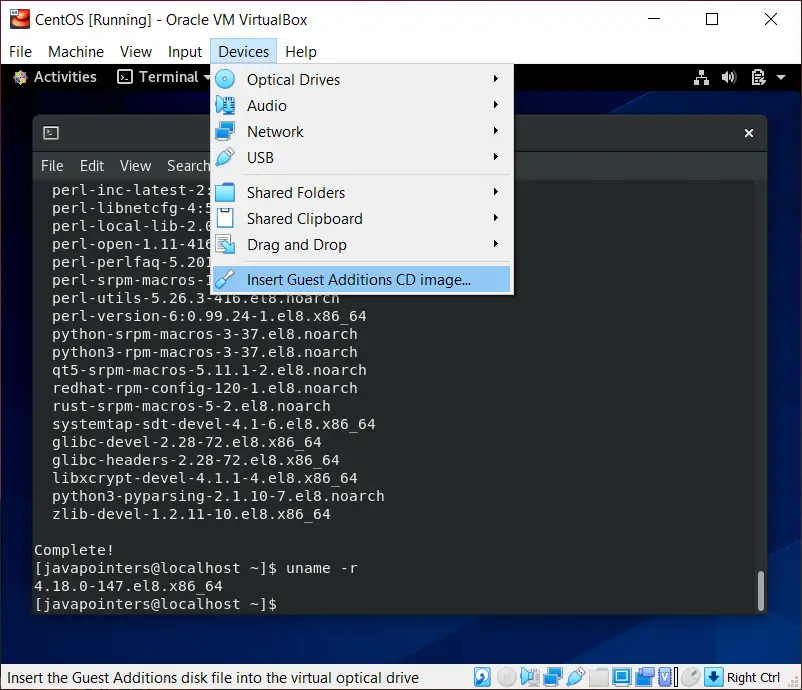Expand the Network submenu arrow
Screen dimensions: 802x690
pos(496,130)
